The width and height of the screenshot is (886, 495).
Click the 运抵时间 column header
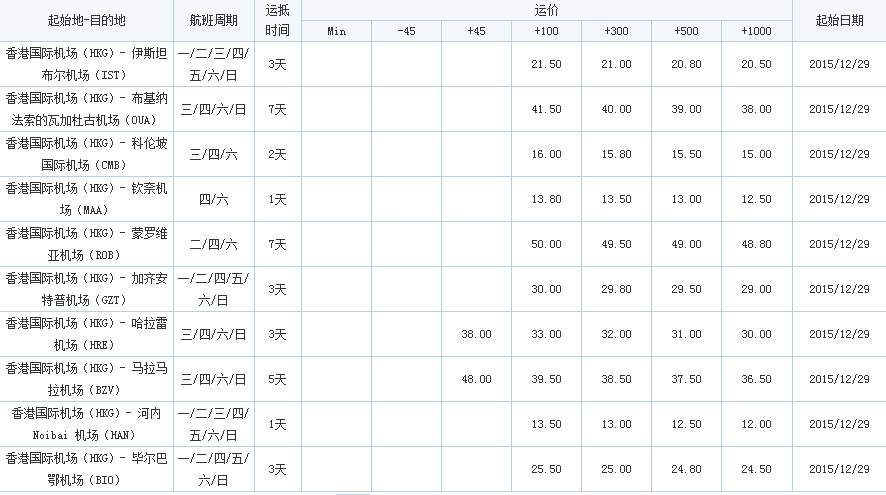click(x=277, y=20)
